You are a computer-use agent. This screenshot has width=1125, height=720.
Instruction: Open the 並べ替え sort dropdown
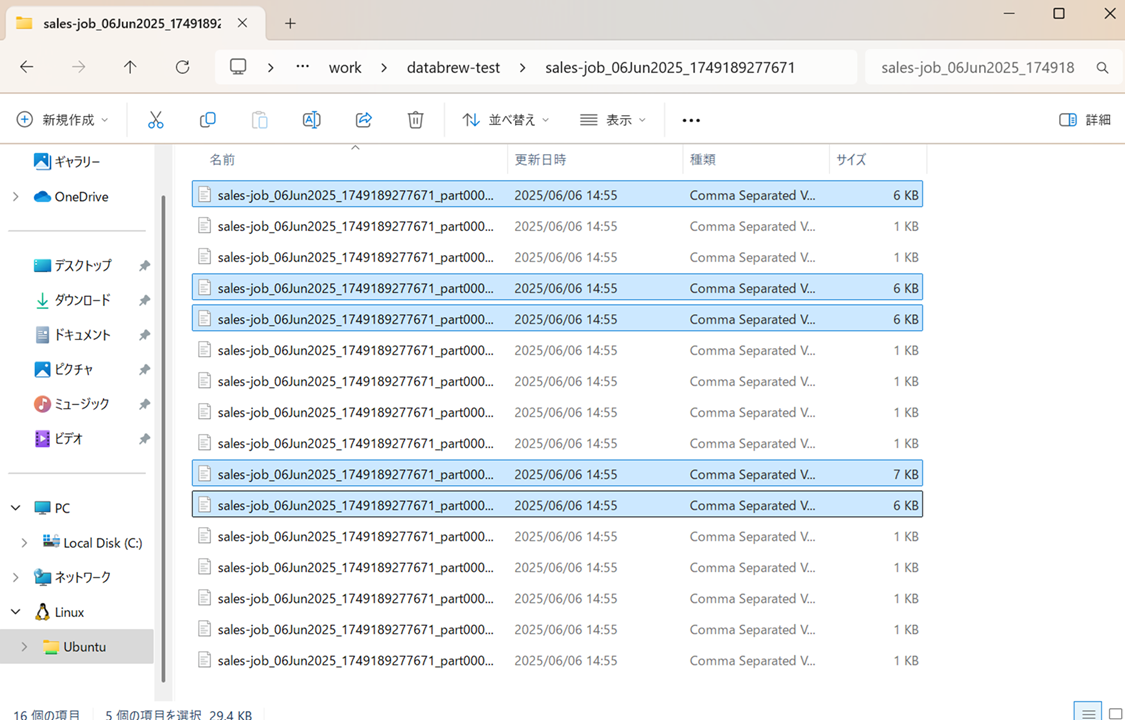(x=506, y=120)
